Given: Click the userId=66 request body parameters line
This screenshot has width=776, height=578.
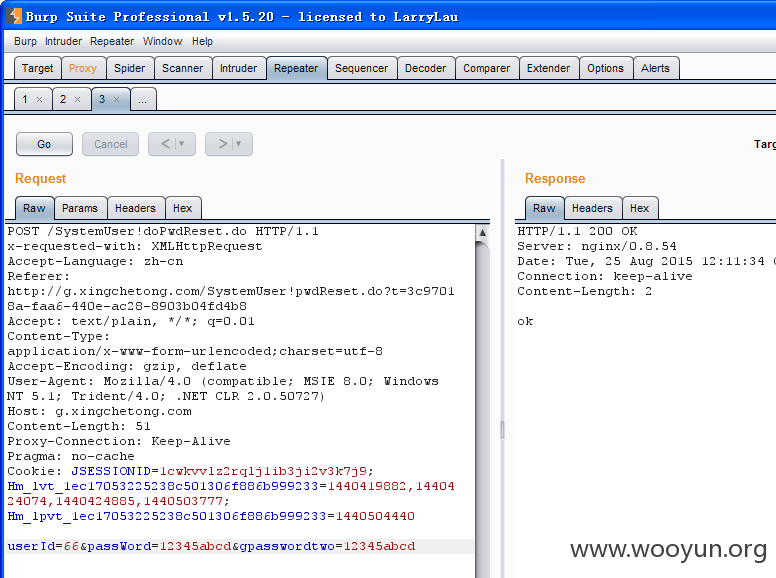Looking at the screenshot, I should 211,546.
